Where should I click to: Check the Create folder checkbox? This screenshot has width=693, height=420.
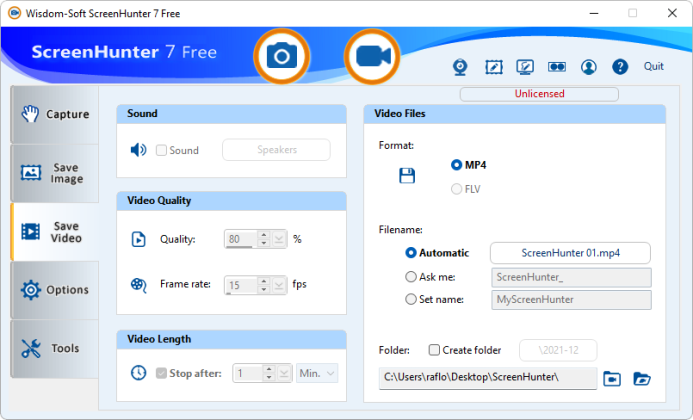[434, 350]
